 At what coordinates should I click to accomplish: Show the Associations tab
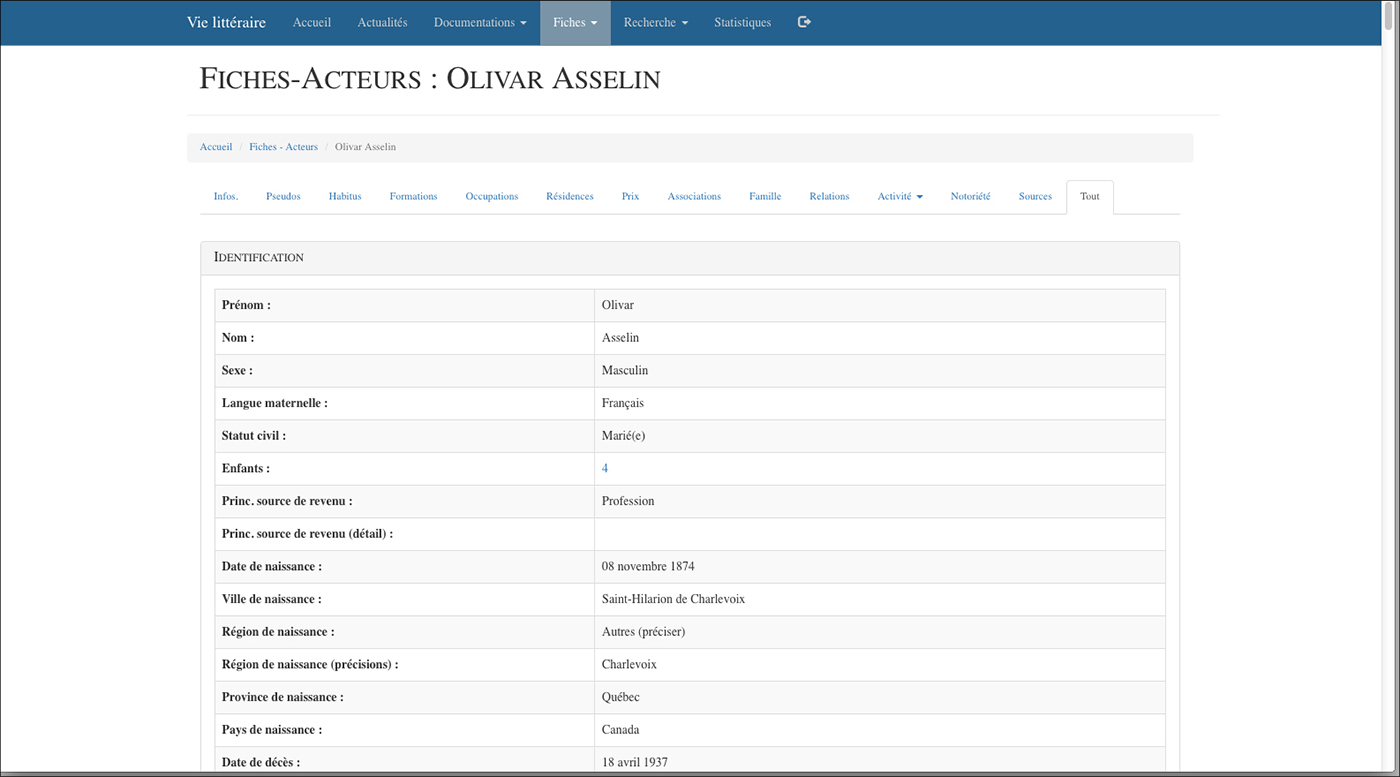click(694, 196)
